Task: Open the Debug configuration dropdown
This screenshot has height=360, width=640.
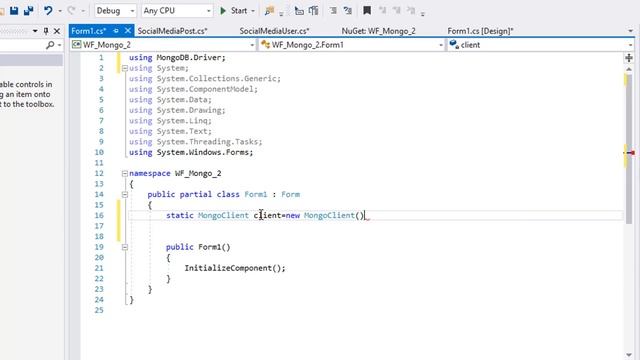Action: (x=115, y=11)
